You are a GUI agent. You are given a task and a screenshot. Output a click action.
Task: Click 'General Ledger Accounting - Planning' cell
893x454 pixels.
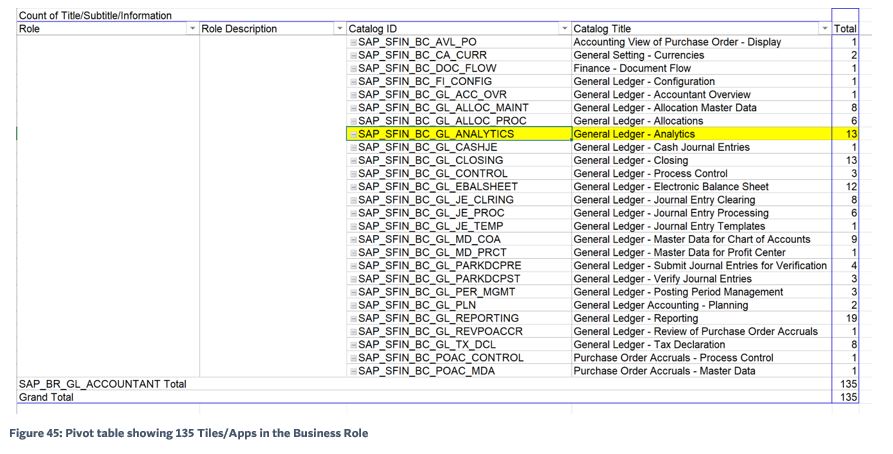[702, 305]
